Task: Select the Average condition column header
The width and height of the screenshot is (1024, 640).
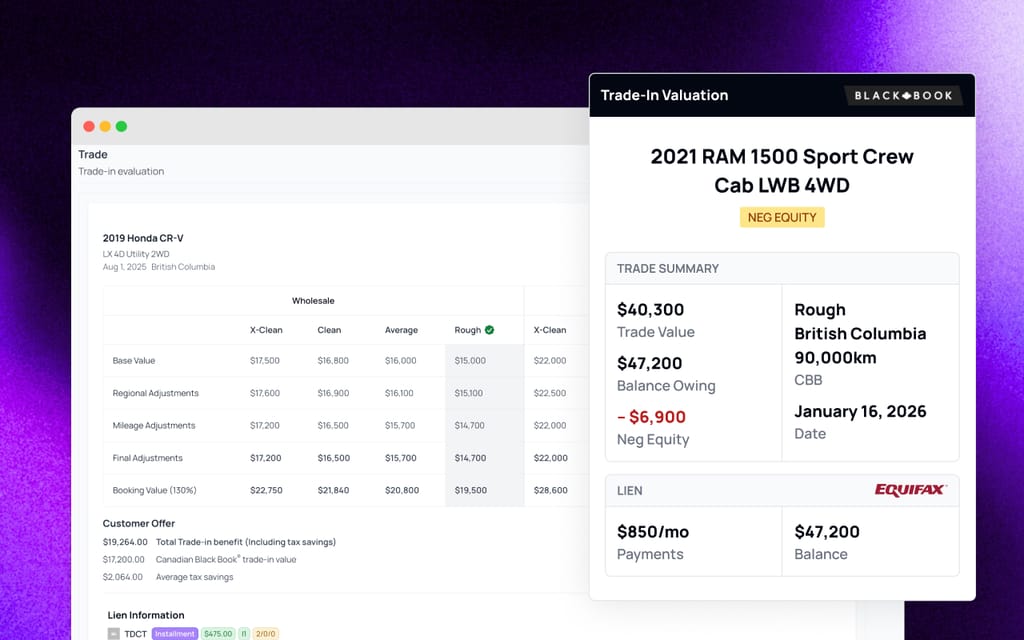Action: (x=401, y=330)
